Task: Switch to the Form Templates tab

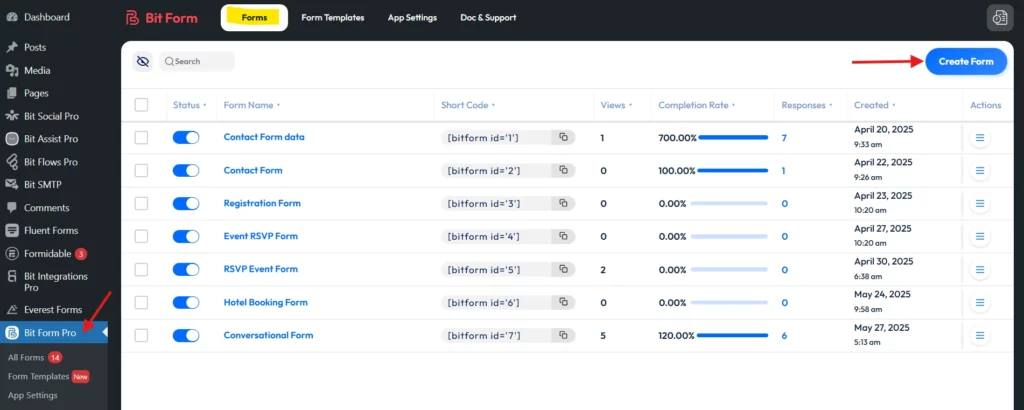Action: coord(332,18)
